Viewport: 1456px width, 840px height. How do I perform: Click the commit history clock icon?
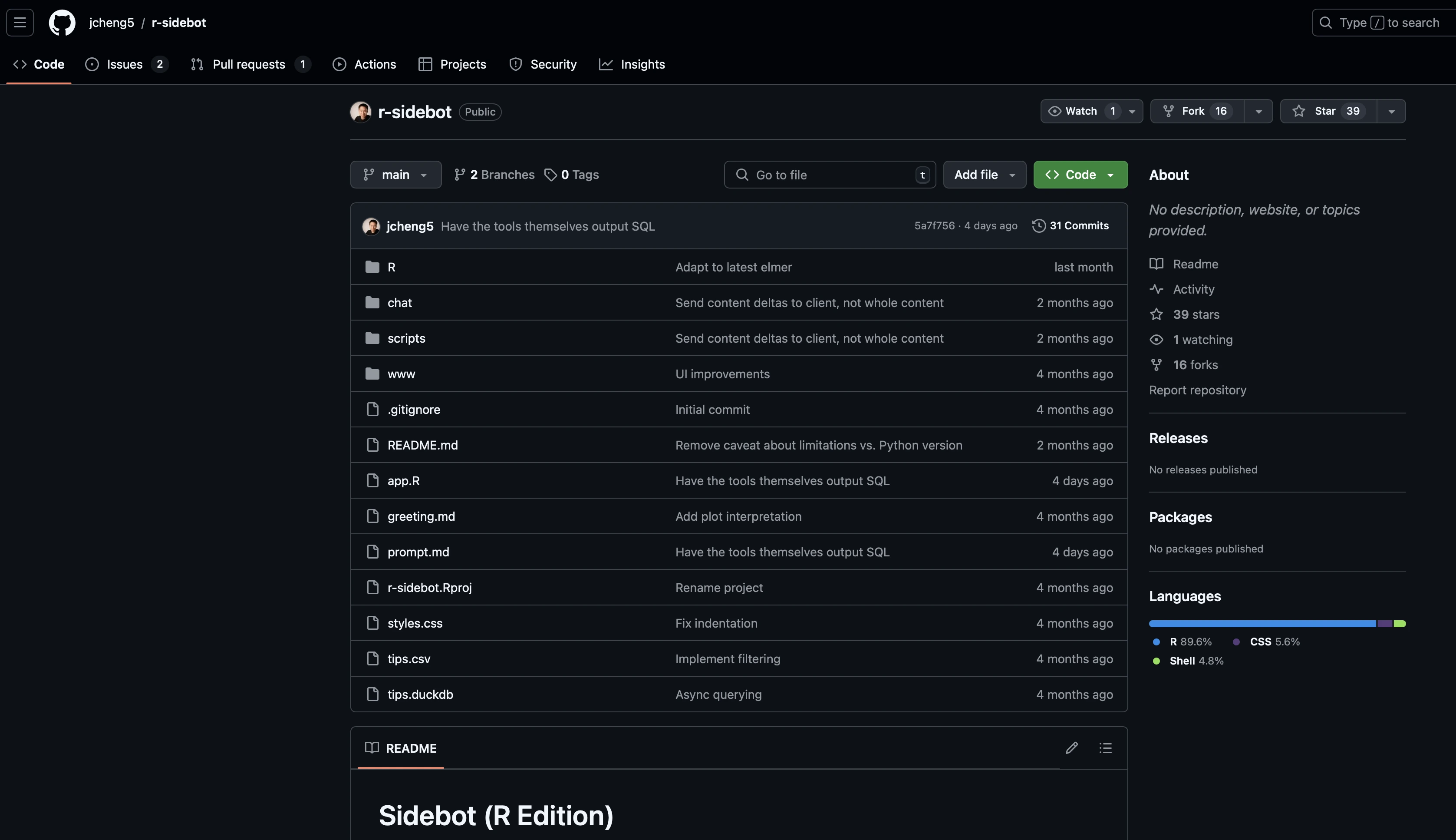(x=1039, y=225)
